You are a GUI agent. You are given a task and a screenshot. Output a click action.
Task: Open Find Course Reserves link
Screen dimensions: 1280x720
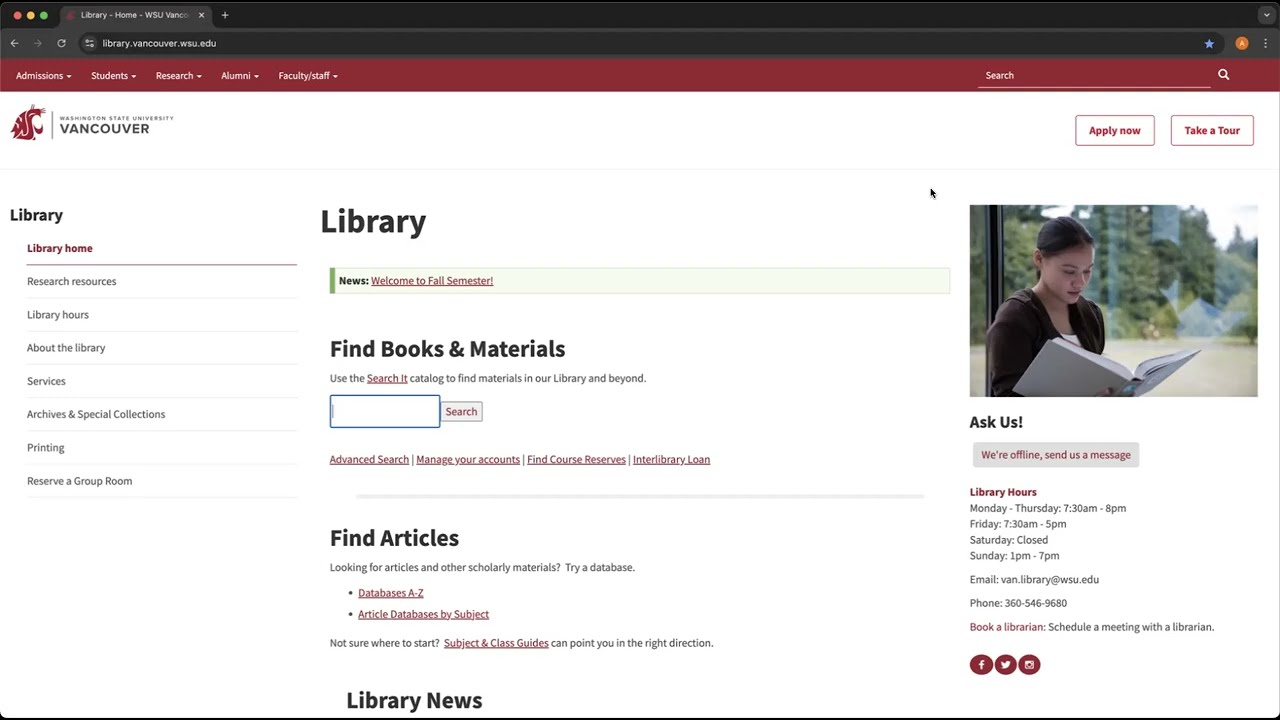pos(576,459)
